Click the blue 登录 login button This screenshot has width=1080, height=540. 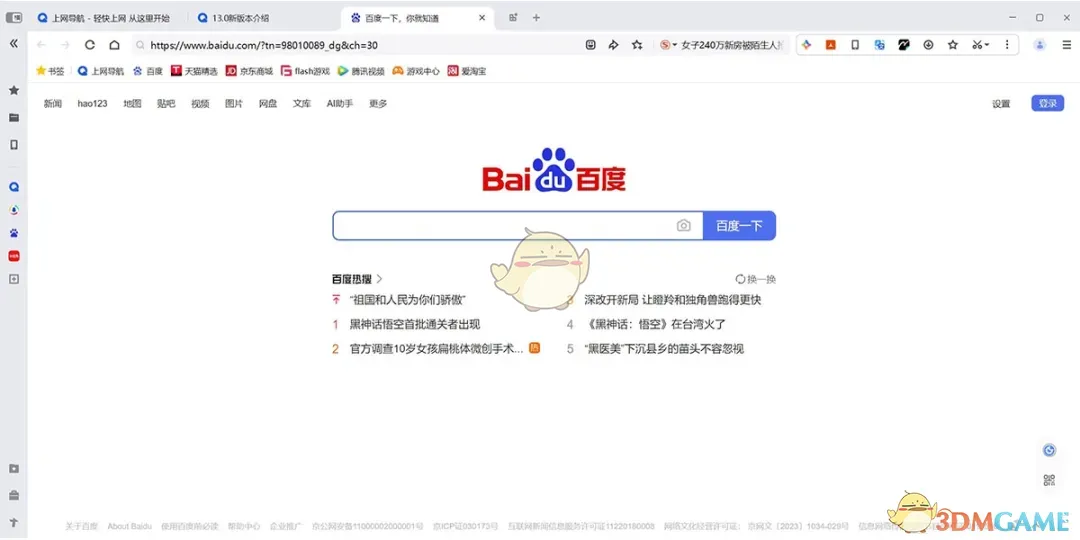pos(1048,103)
